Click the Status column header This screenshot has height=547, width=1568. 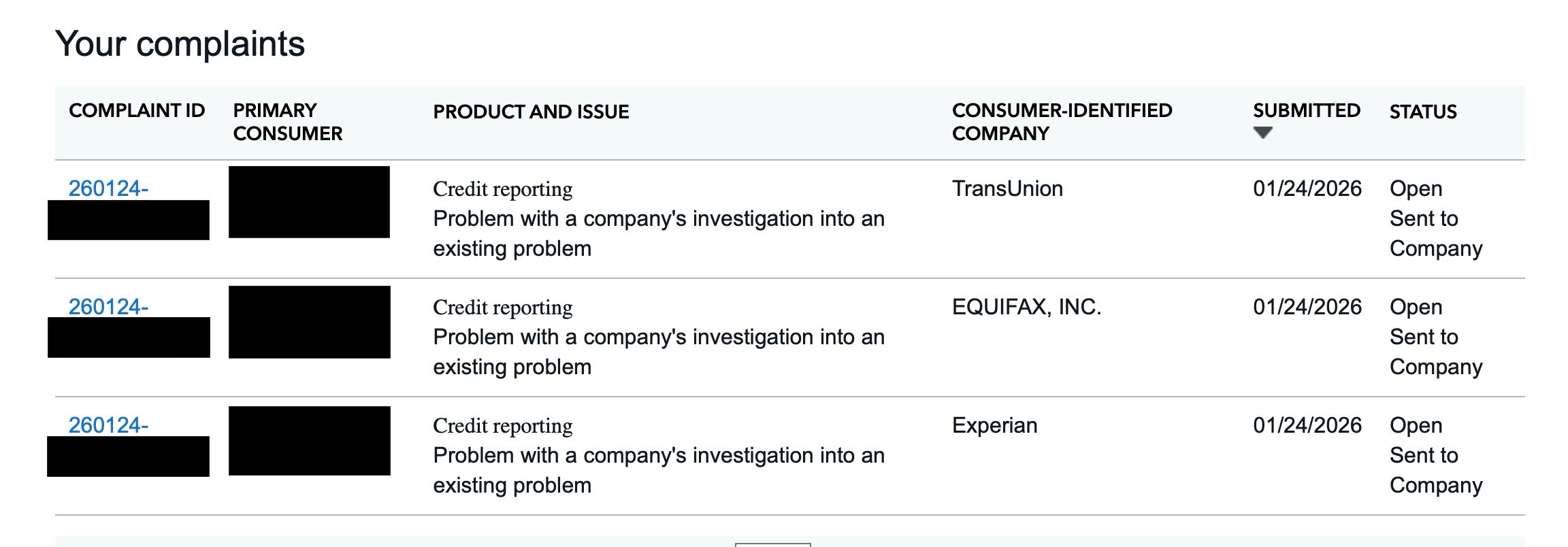1422,112
